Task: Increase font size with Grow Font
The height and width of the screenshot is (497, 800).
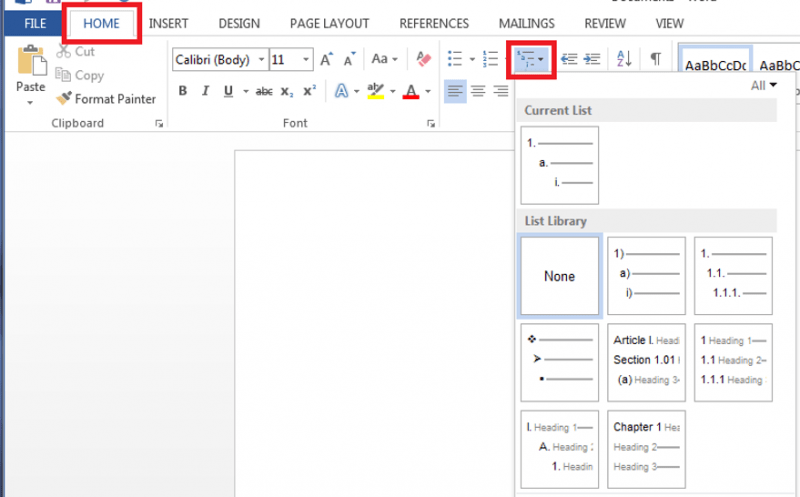Action: tap(327, 59)
